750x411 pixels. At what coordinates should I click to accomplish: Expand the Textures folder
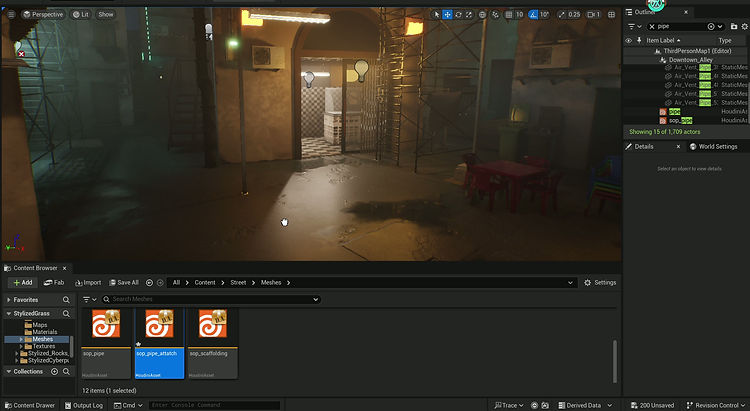click(21, 346)
